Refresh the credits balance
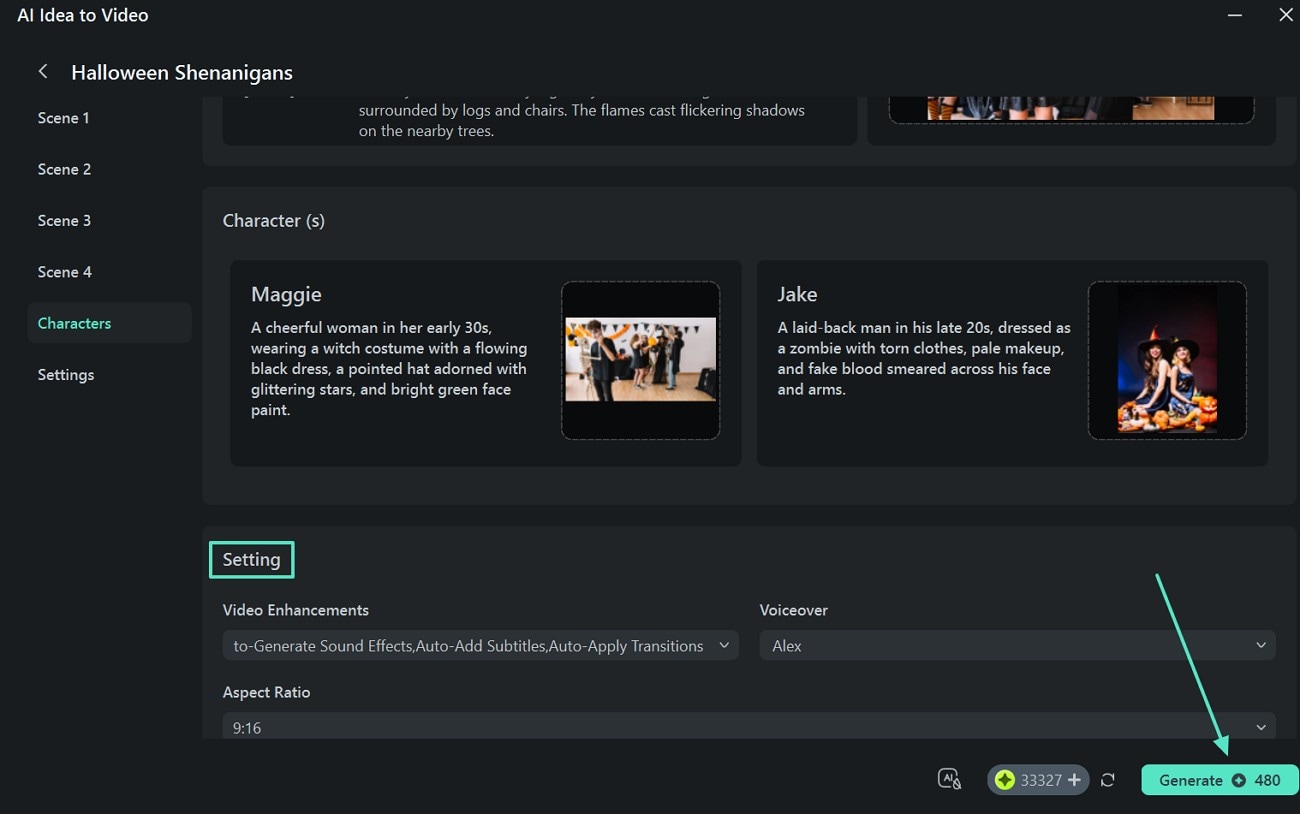Viewport: 1300px width, 814px height. (x=1108, y=780)
